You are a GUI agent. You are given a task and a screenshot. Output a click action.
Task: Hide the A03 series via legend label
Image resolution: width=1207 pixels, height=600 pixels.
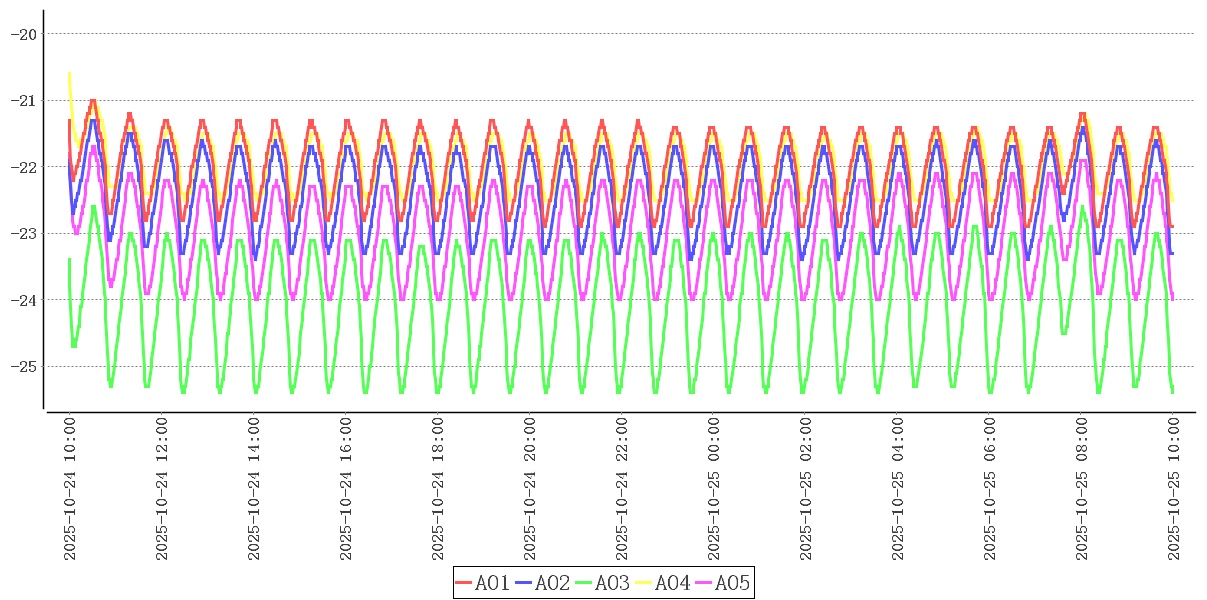pyautogui.click(x=612, y=583)
